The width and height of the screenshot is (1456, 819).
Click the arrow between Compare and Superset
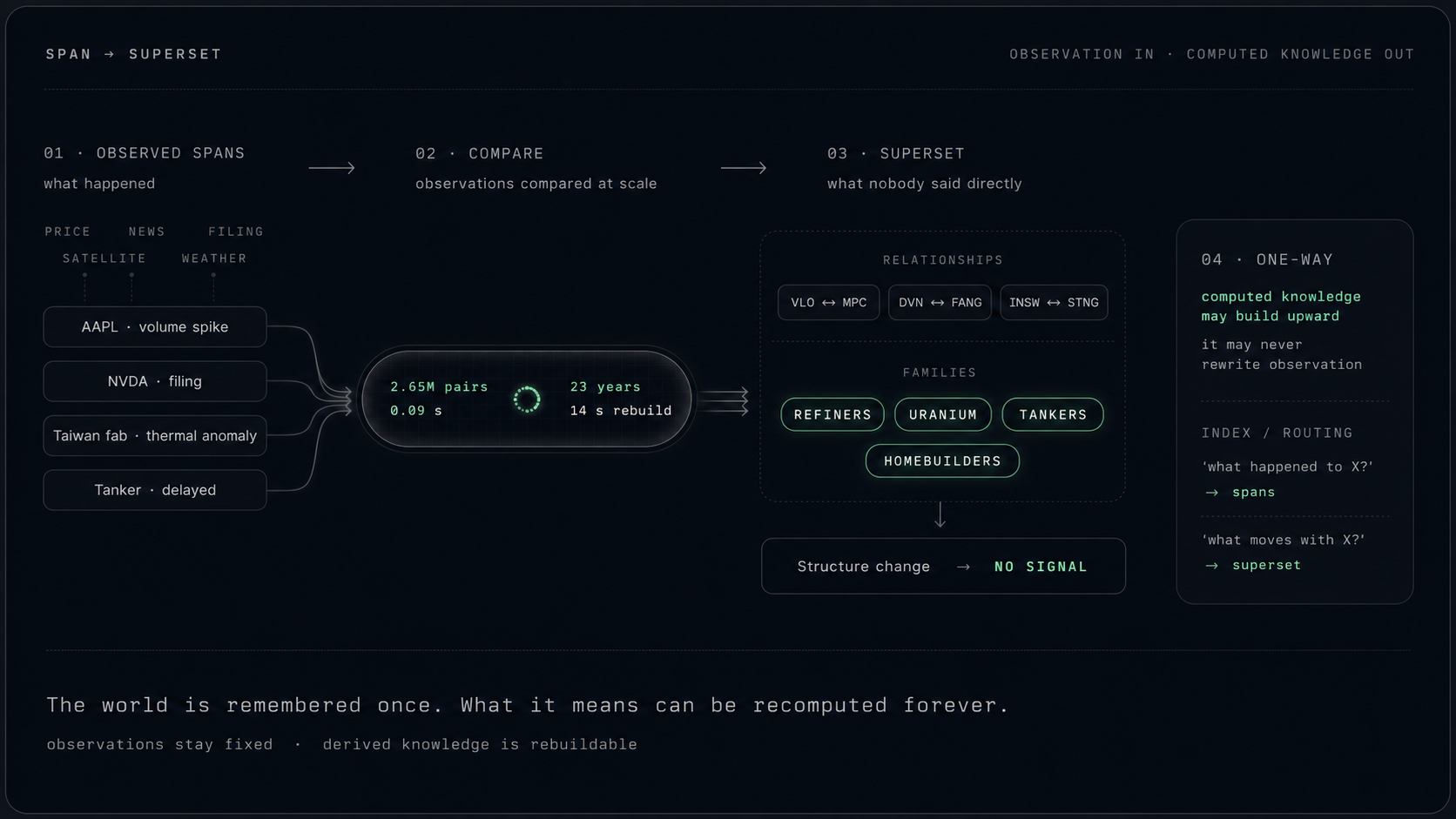coord(744,168)
